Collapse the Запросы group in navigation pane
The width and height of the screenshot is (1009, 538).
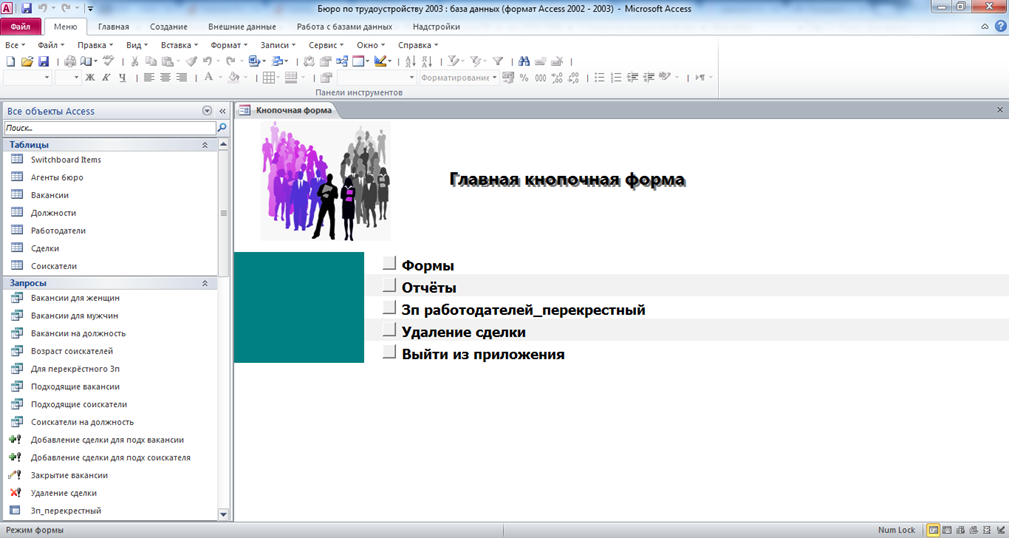[205, 283]
